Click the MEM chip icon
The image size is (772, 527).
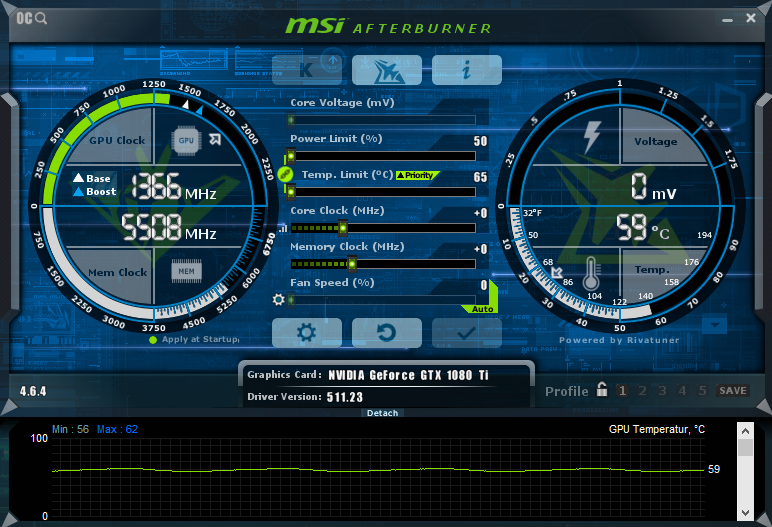pyautogui.click(x=186, y=271)
